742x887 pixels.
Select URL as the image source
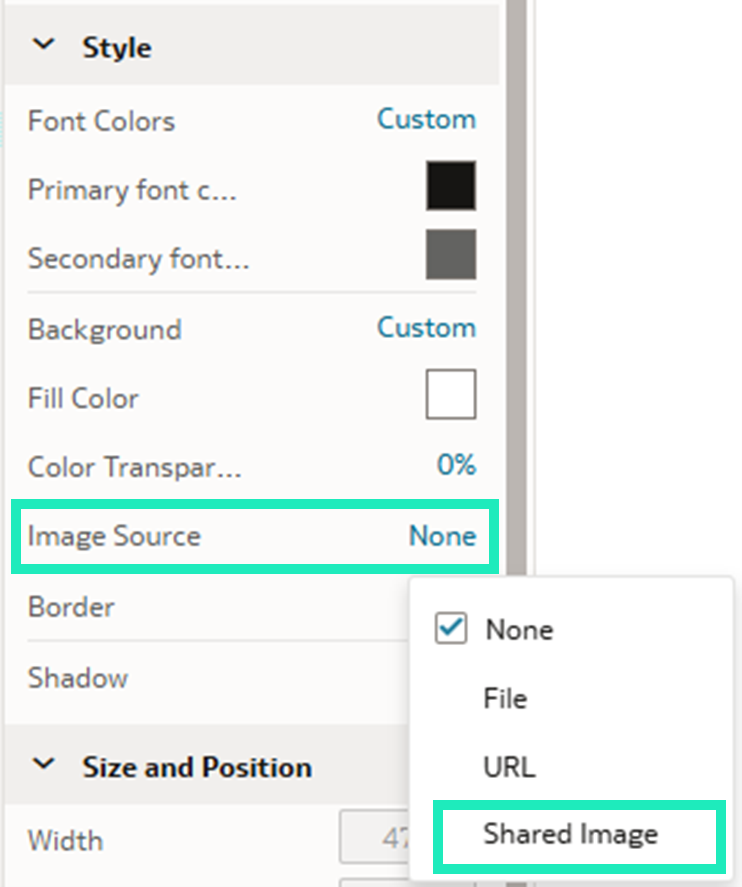click(509, 766)
